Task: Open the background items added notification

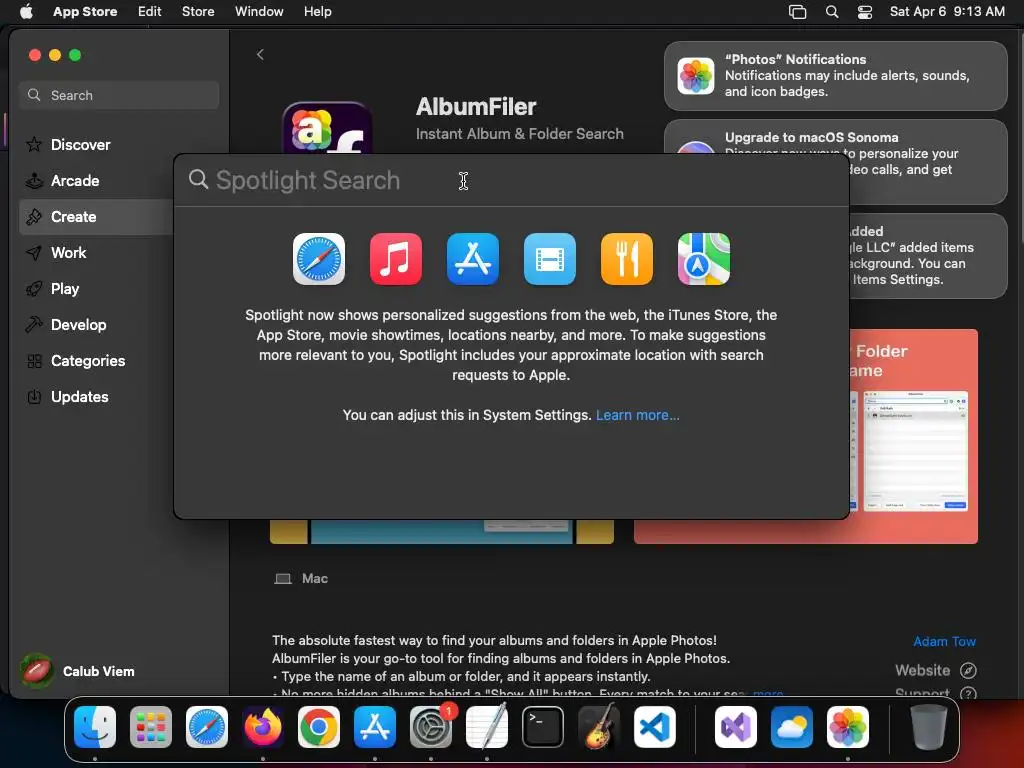Action: click(x=929, y=256)
